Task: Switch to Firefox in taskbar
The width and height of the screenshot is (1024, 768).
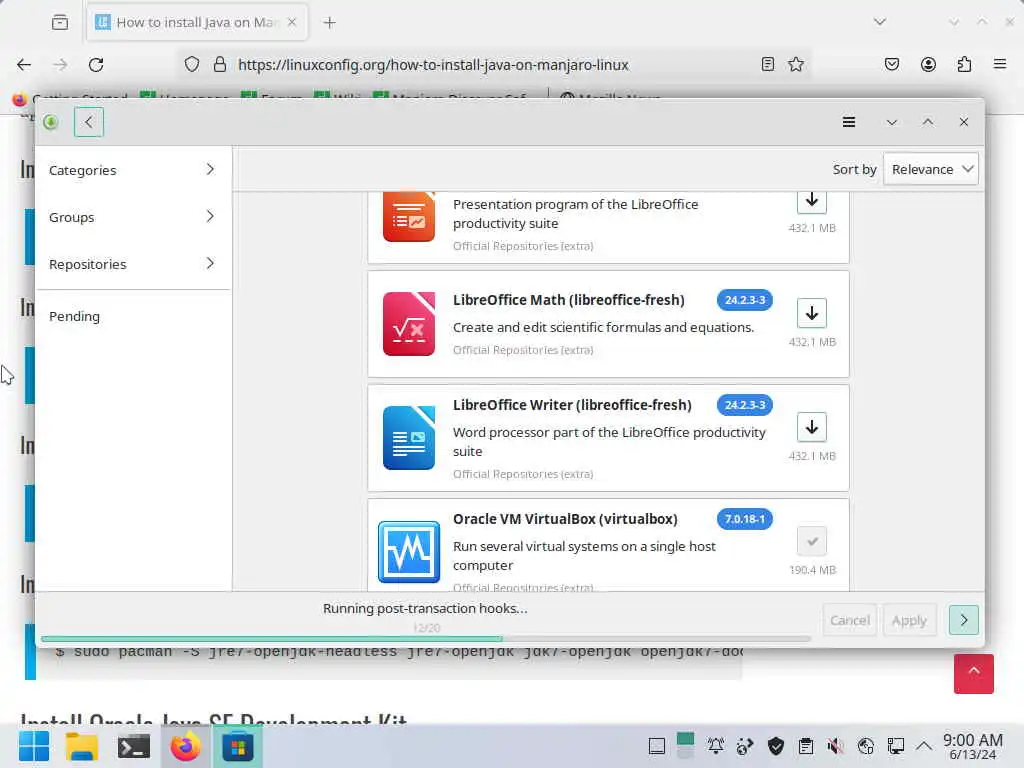Action: pyautogui.click(x=185, y=746)
